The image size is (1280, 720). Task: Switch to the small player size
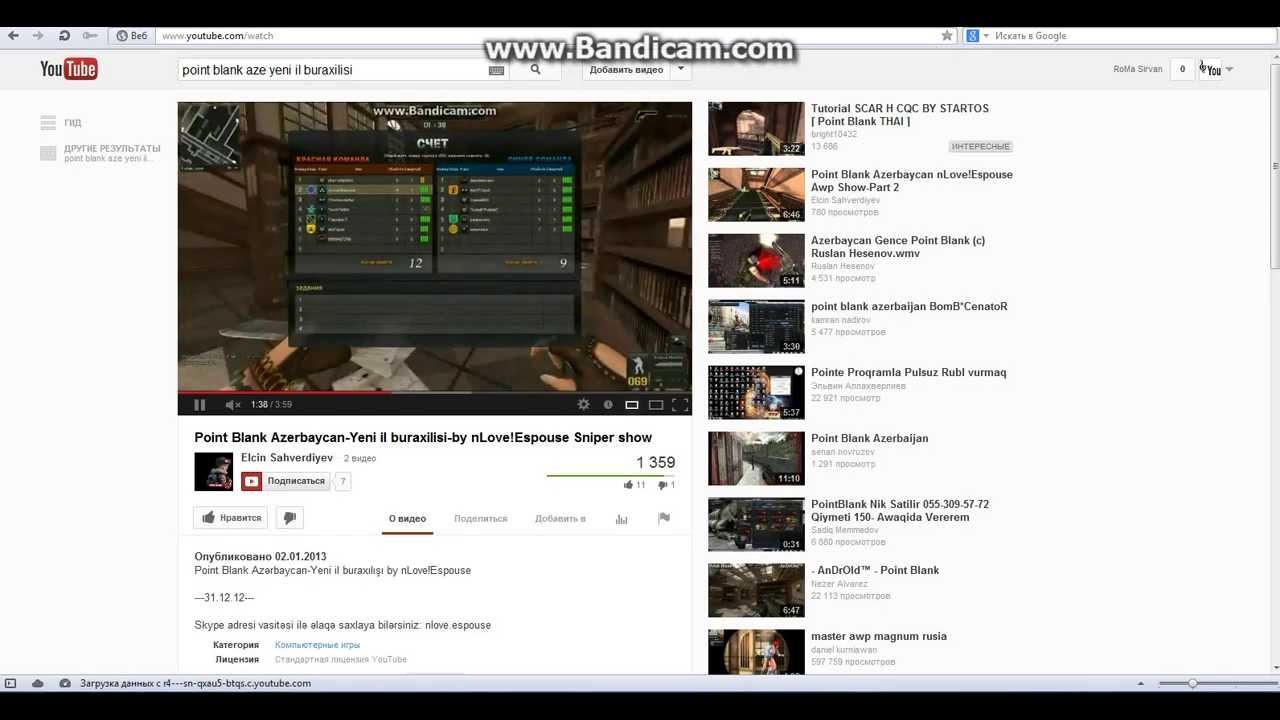632,405
